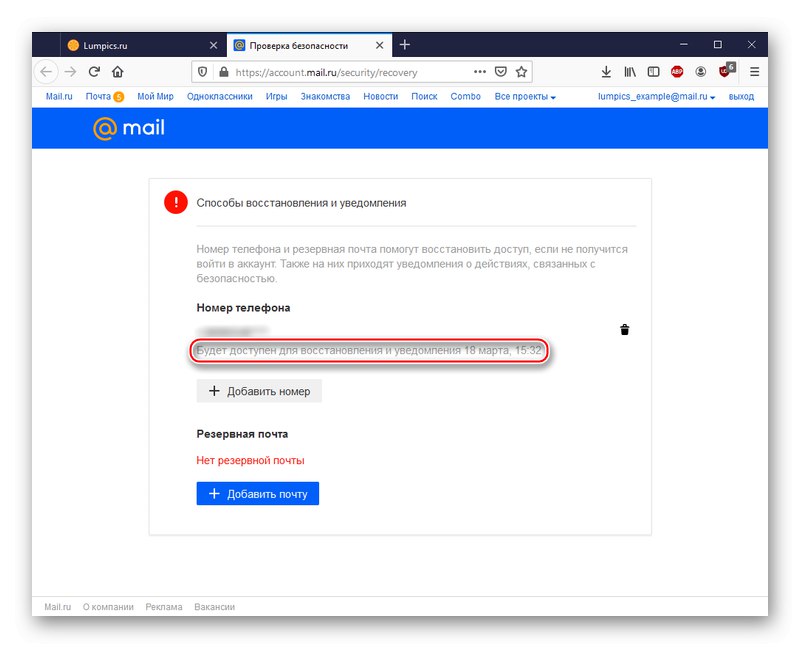This screenshot has height=648, width=800.
Task: Click the trash icon to delete phone number
Action: (x=625, y=330)
